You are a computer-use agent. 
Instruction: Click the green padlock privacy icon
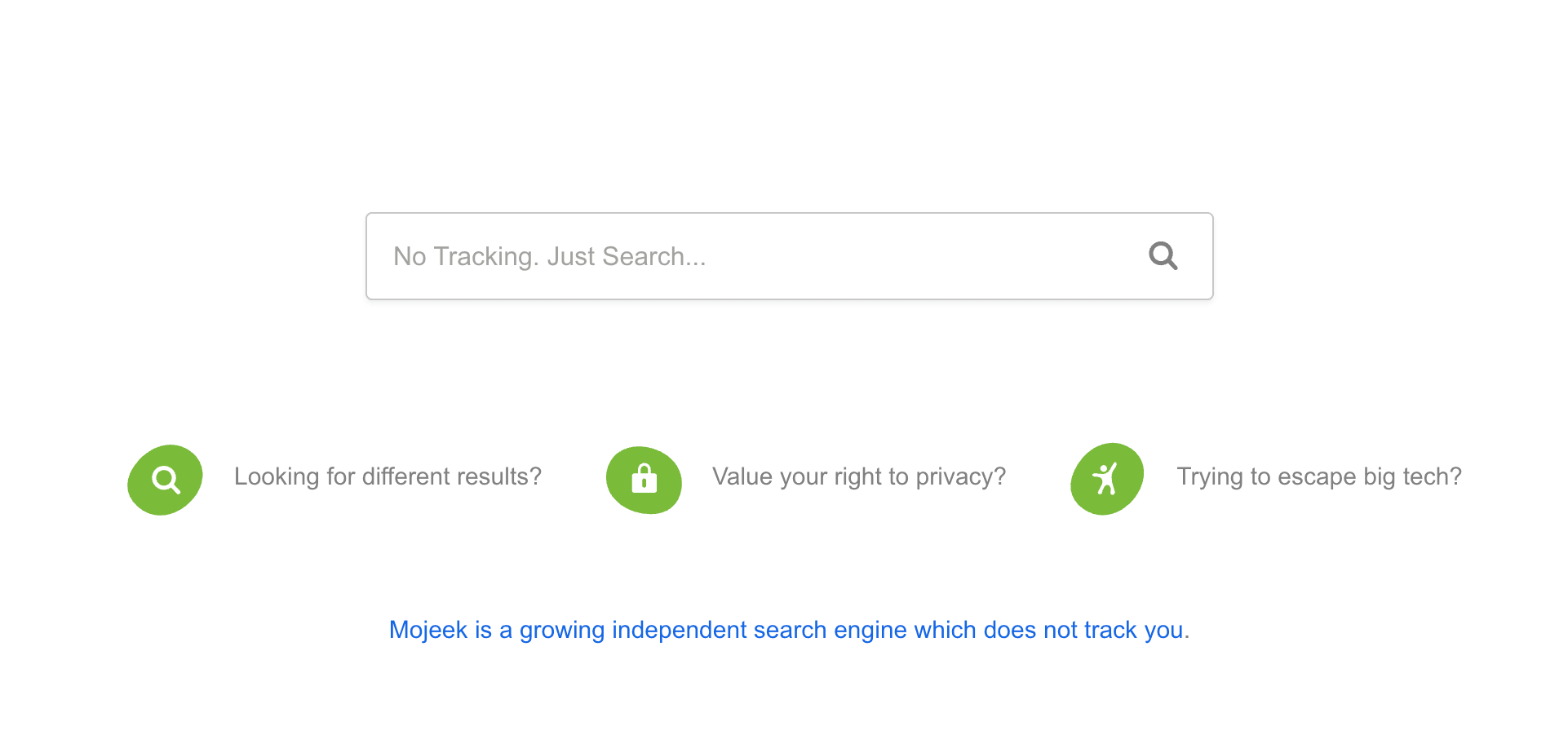[x=644, y=480]
